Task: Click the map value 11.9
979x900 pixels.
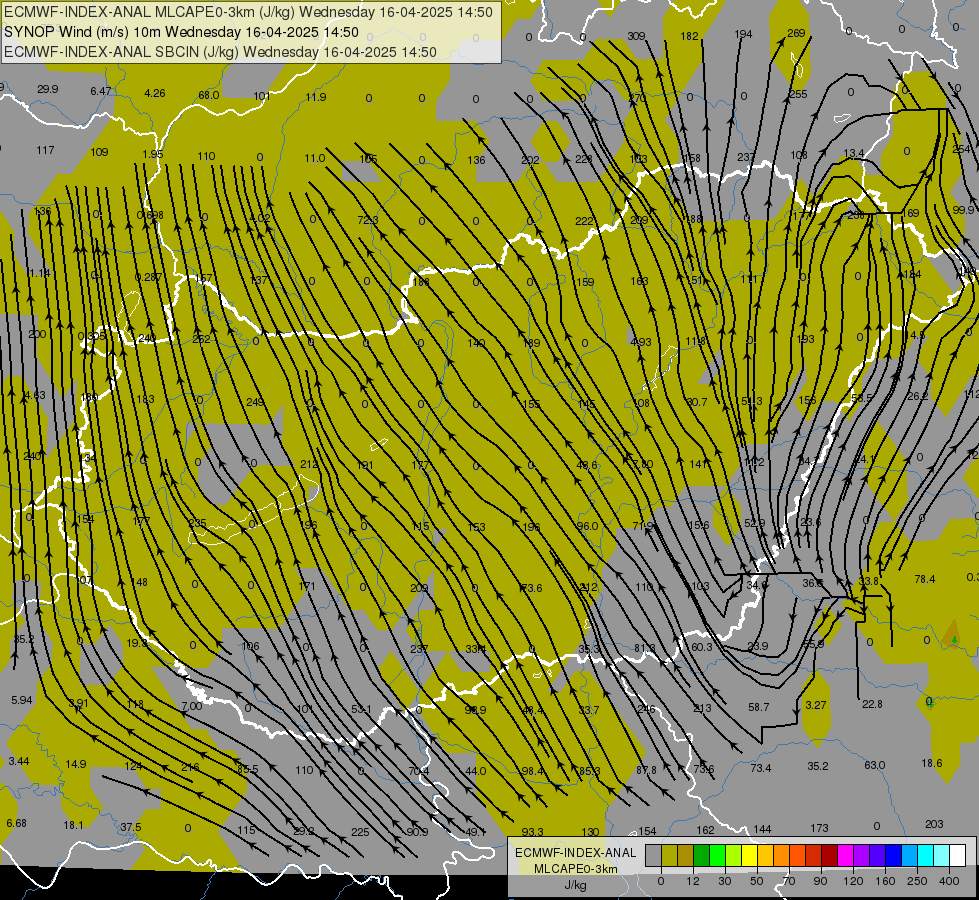Action: click(316, 97)
